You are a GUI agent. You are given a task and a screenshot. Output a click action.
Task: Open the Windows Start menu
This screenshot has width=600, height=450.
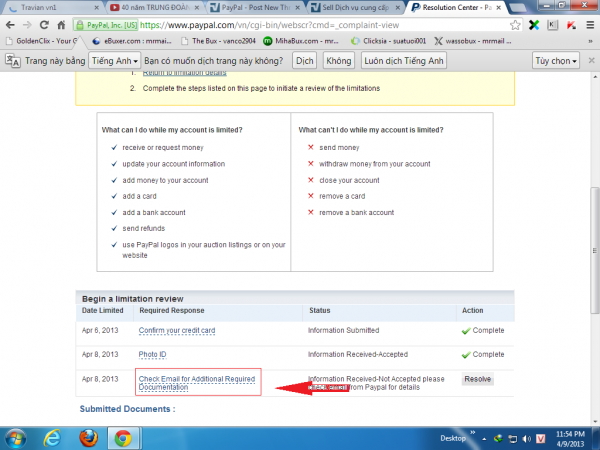pyautogui.click(x=15, y=438)
